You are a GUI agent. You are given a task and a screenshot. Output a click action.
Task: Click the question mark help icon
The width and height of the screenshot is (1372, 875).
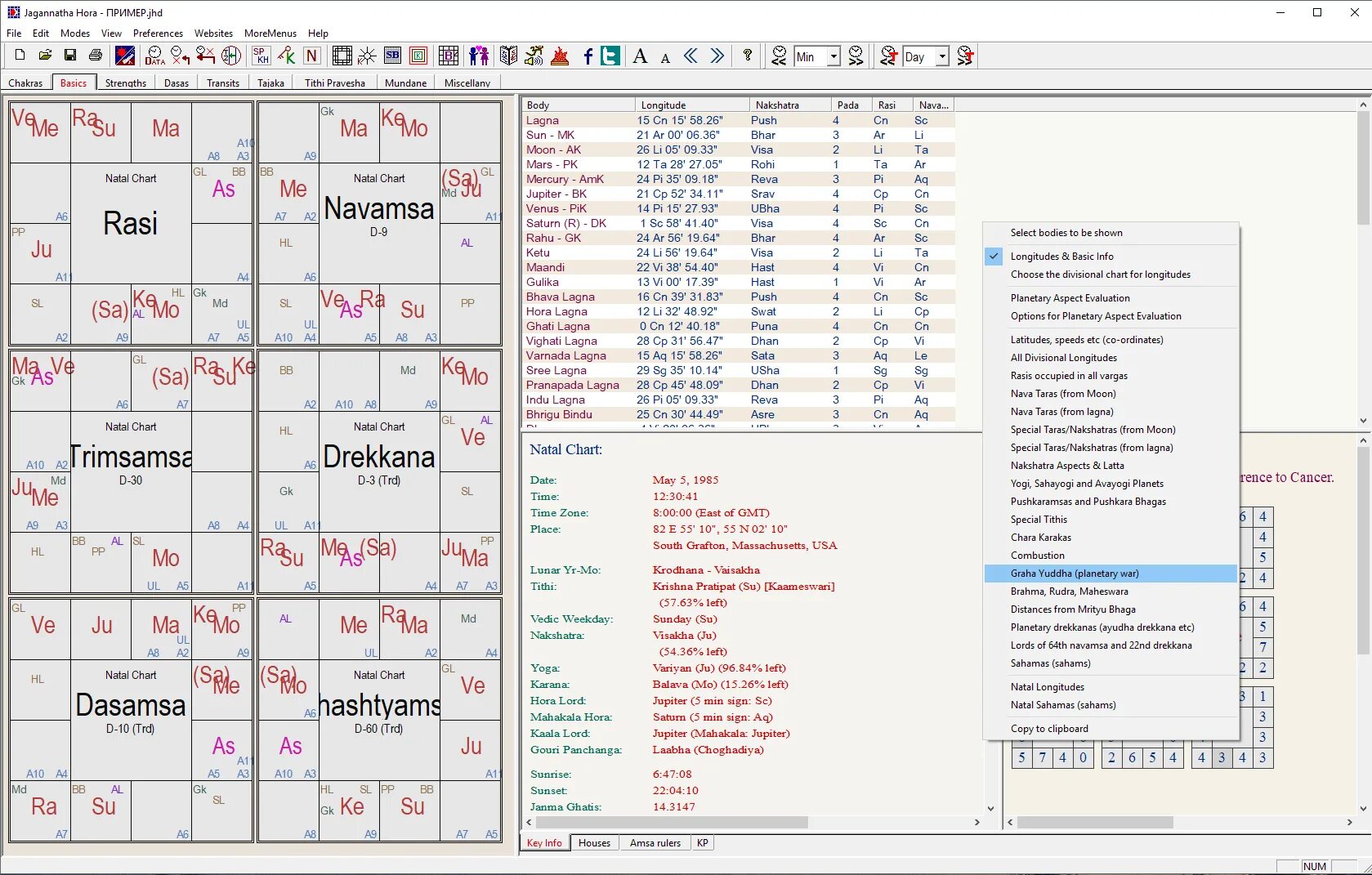[747, 56]
